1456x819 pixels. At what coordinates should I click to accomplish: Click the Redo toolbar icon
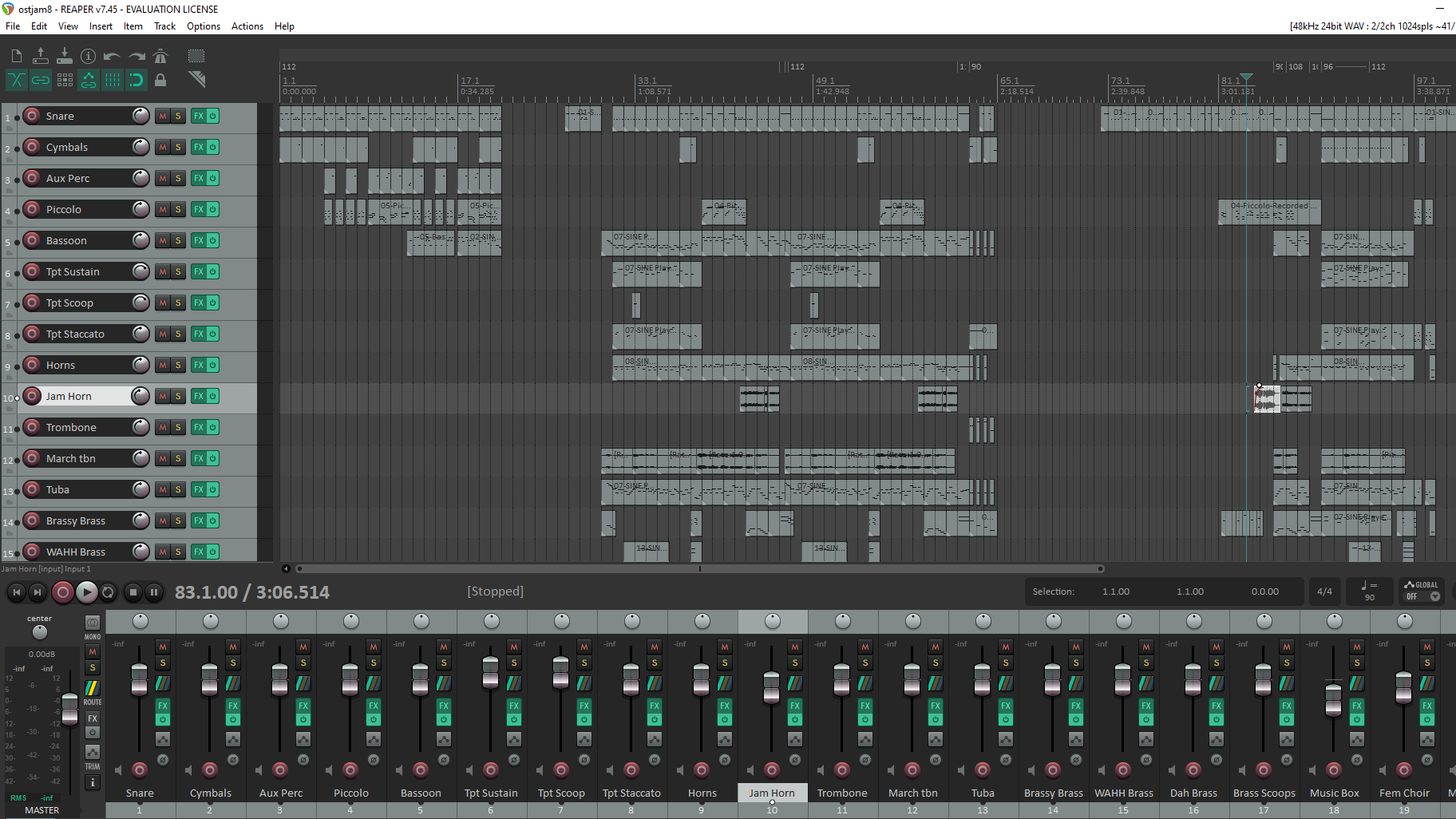(136, 56)
